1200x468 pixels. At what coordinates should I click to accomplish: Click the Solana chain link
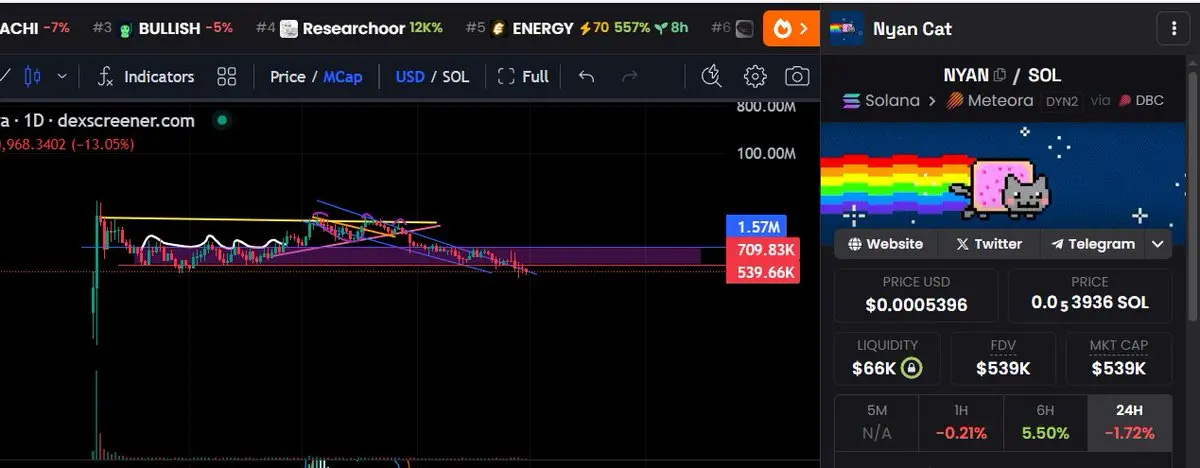point(882,100)
